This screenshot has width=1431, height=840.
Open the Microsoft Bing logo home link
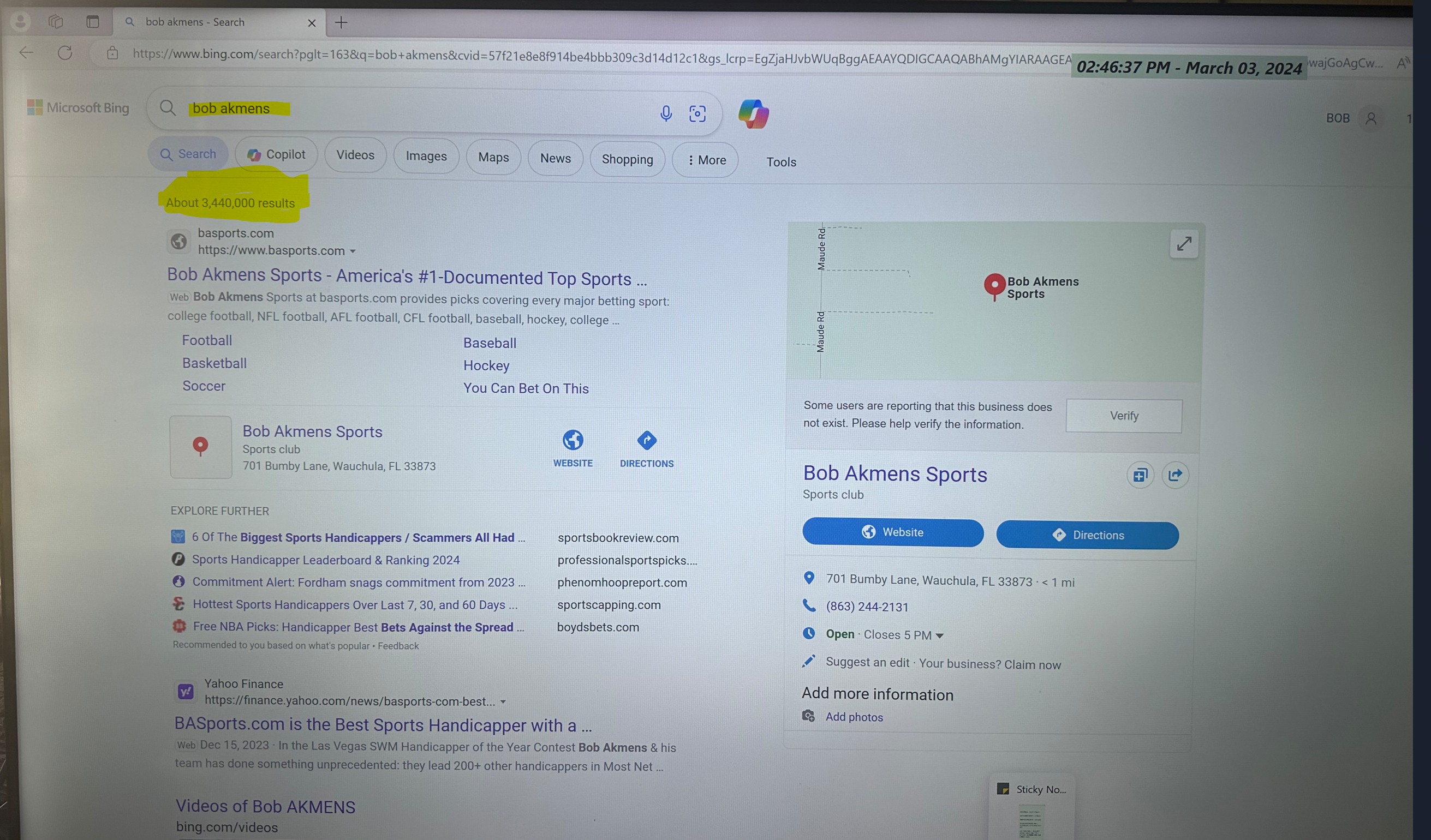(x=79, y=107)
